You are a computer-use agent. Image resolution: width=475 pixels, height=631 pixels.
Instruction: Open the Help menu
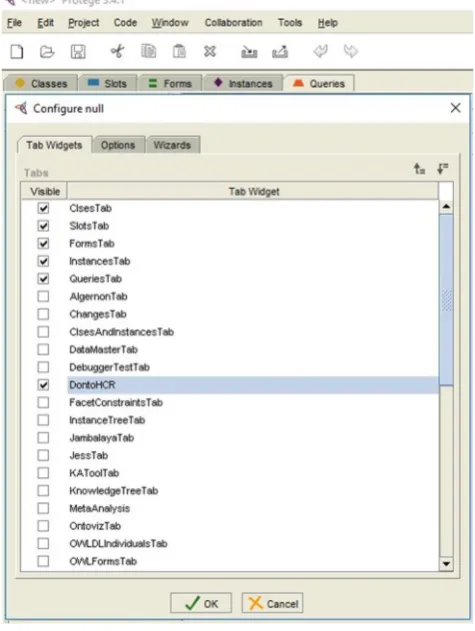pyautogui.click(x=328, y=23)
